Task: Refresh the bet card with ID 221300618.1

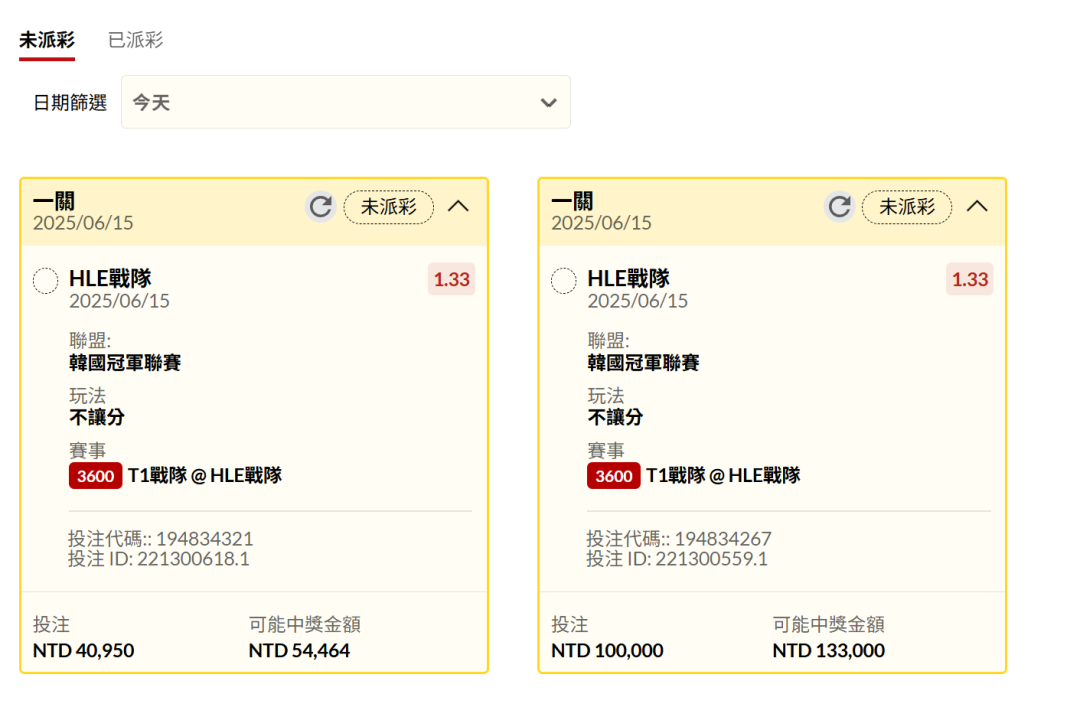Action: point(321,207)
